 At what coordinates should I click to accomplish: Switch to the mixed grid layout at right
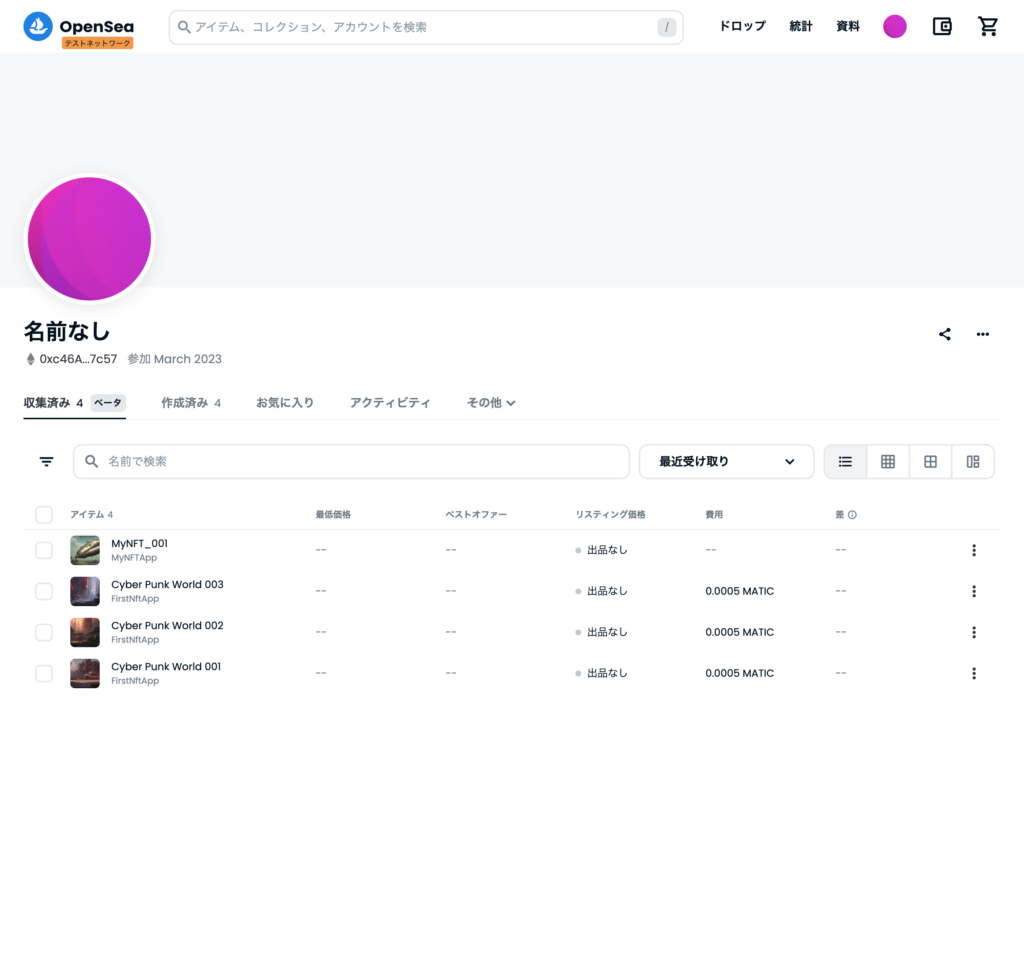coord(972,462)
